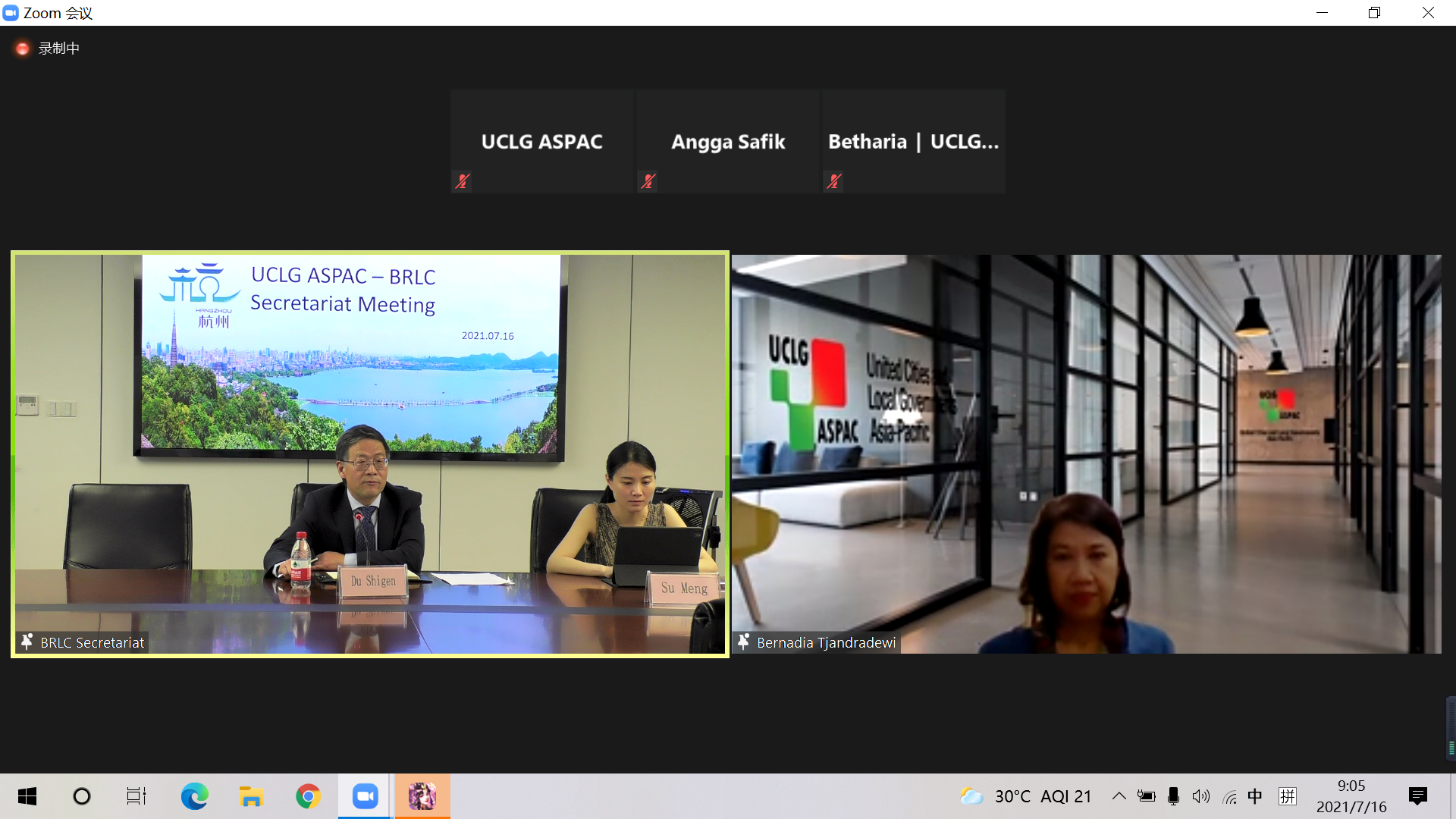This screenshot has height=819, width=1456.
Task: Click the microphone tray icon
Action: pos(1173,796)
